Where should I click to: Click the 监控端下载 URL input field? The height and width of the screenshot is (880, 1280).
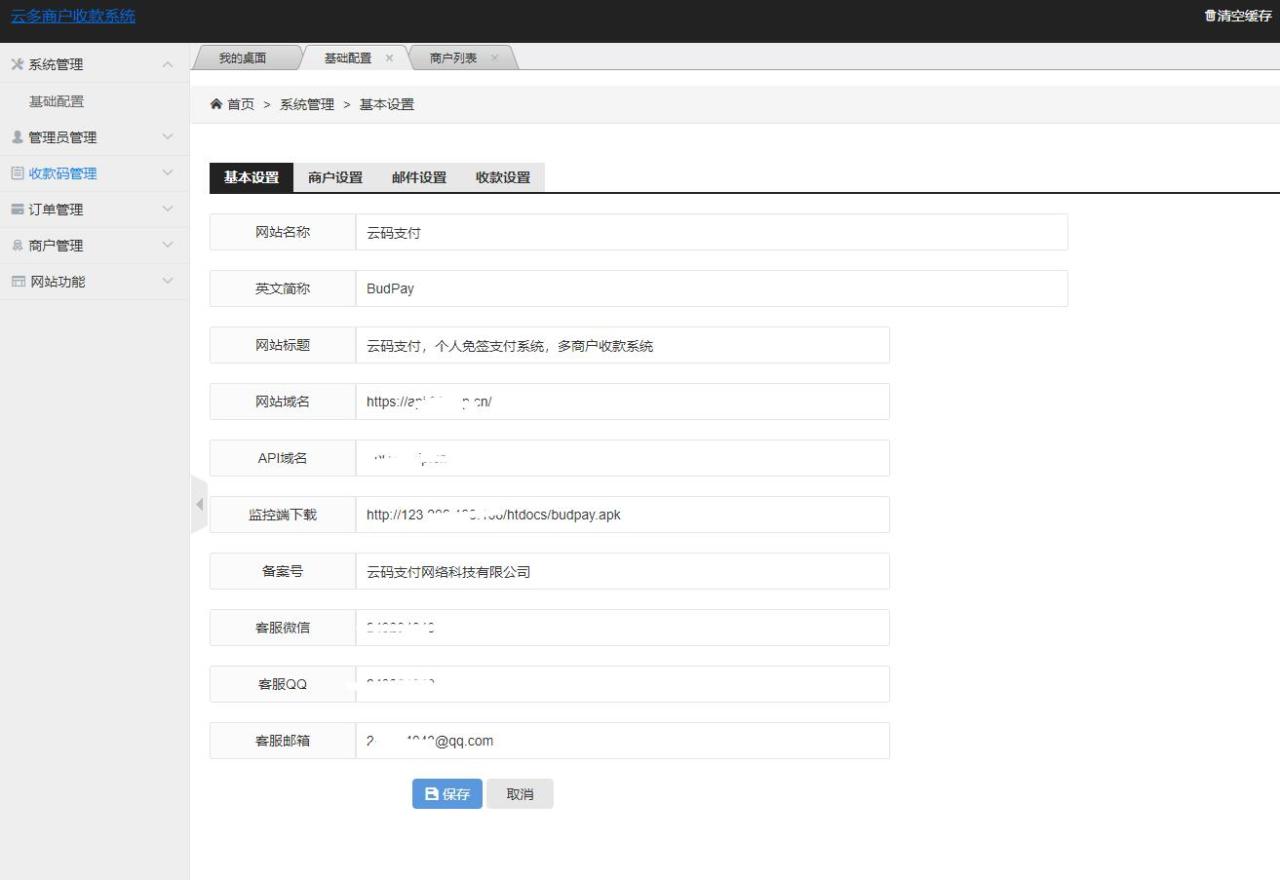[622, 514]
